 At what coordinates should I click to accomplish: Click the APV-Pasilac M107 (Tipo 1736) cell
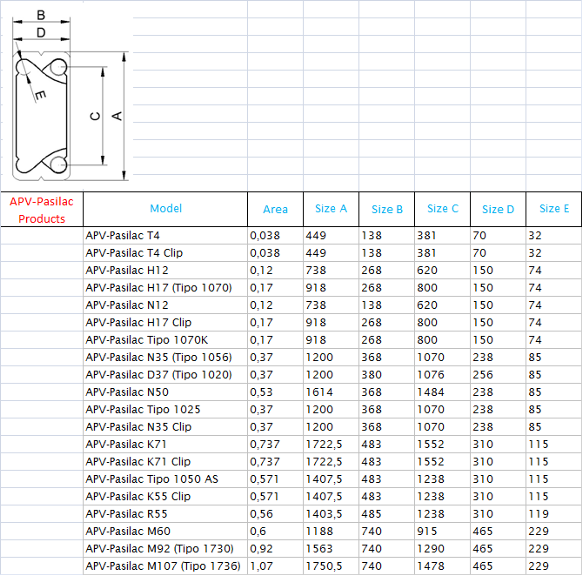pos(166,566)
